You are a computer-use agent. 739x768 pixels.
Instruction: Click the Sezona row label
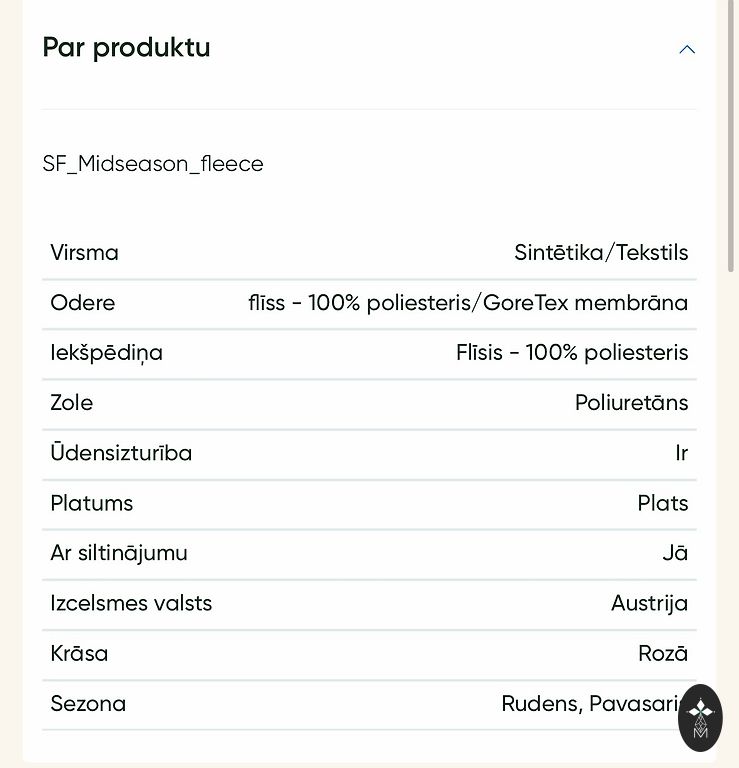(x=89, y=704)
